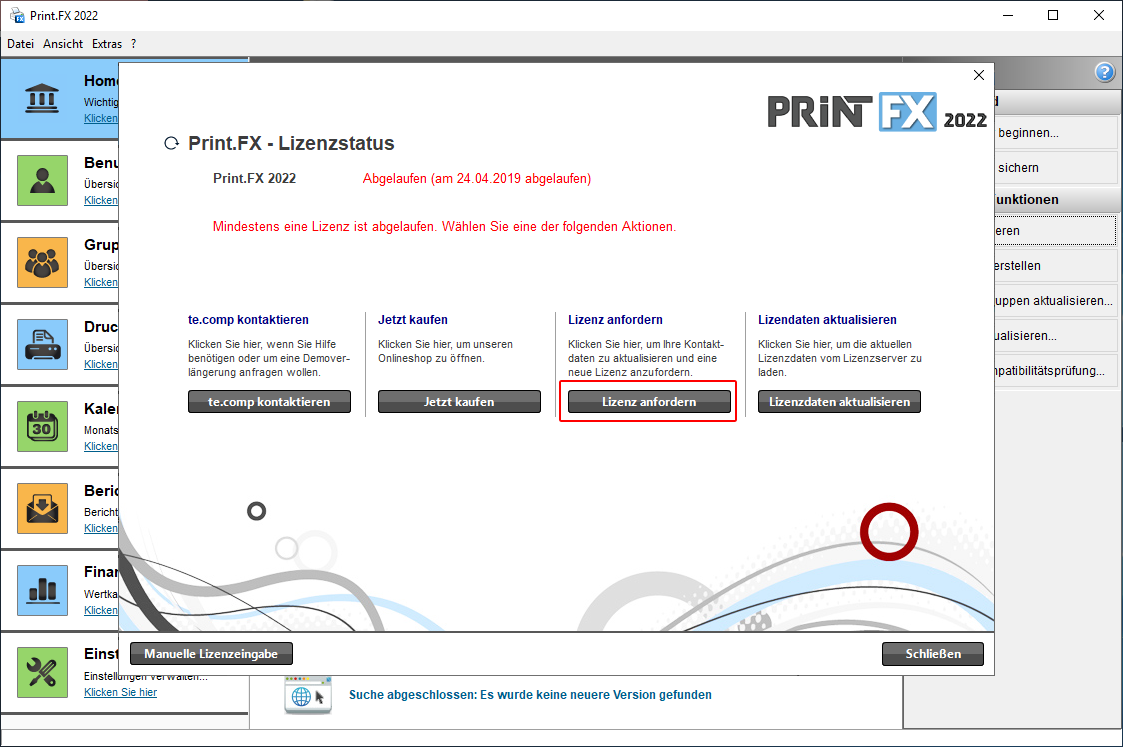Viewport: 1123px width, 747px height.
Task: Click the 'Print.FX - Lizenzstatus' dialog title
Action: [291, 143]
